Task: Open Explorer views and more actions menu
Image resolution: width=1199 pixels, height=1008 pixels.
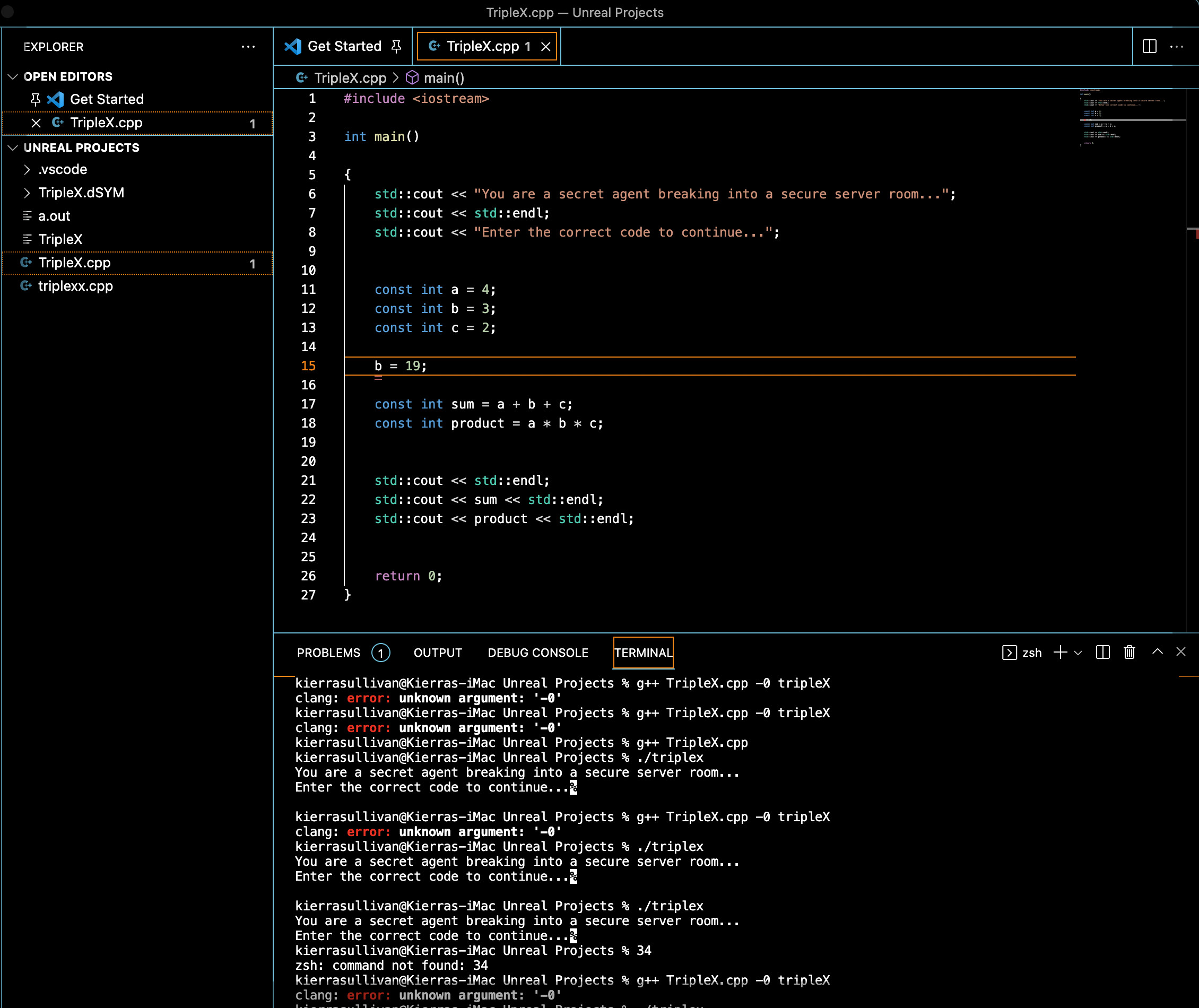Action: (x=248, y=47)
